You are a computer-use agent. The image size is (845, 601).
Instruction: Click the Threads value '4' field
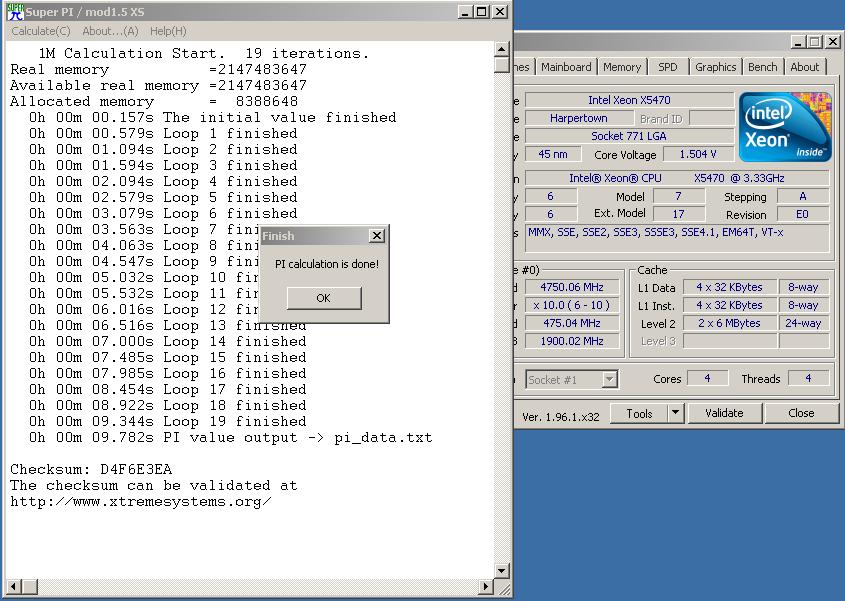click(x=808, y=378)
